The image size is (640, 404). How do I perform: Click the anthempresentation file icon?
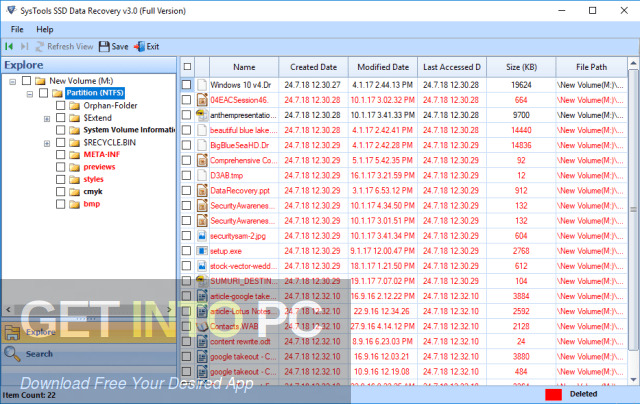pyautogui.click(x=202, y=115)
